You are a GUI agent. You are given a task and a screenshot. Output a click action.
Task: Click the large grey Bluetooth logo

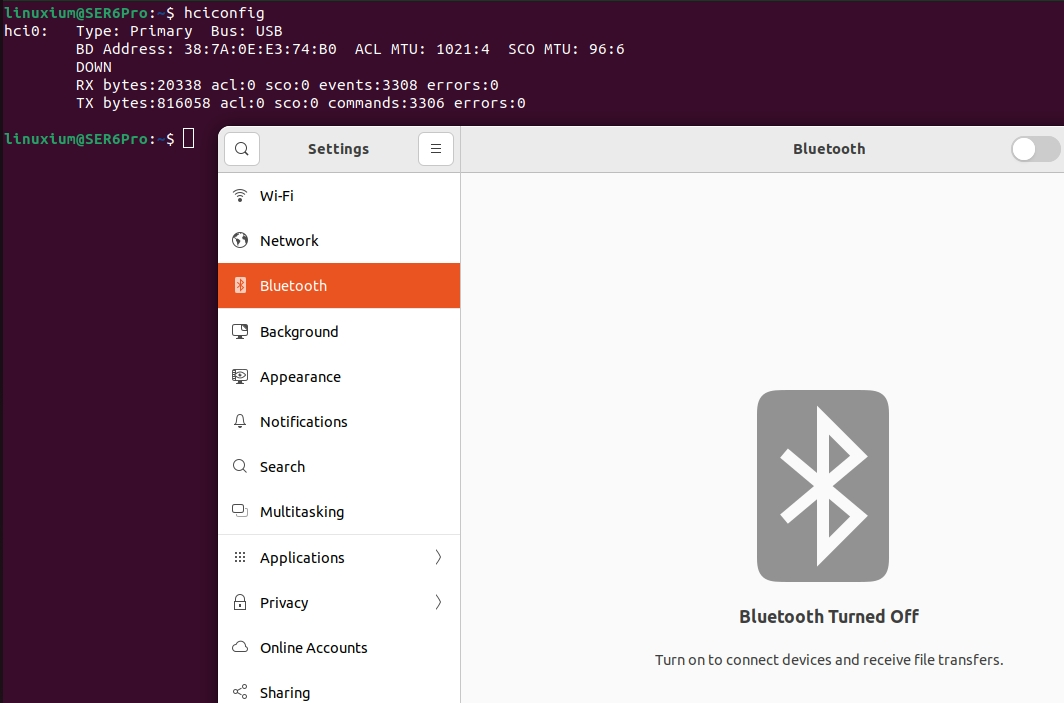point(822,486)
